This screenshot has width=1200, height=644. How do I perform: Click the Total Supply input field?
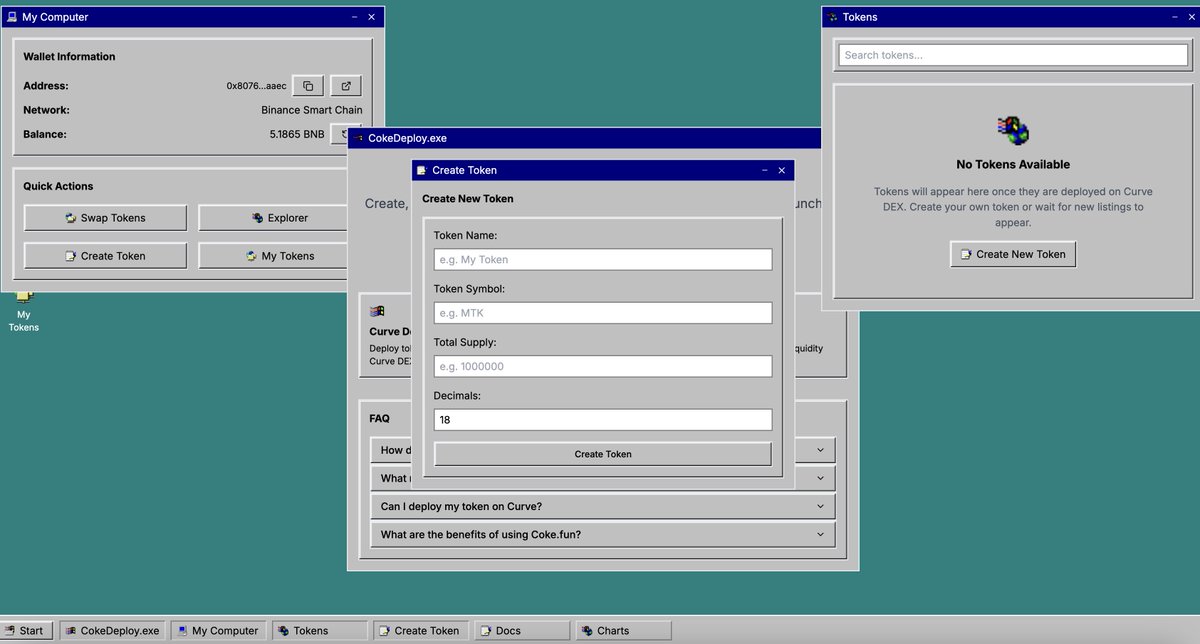click(x=603, y=366)
